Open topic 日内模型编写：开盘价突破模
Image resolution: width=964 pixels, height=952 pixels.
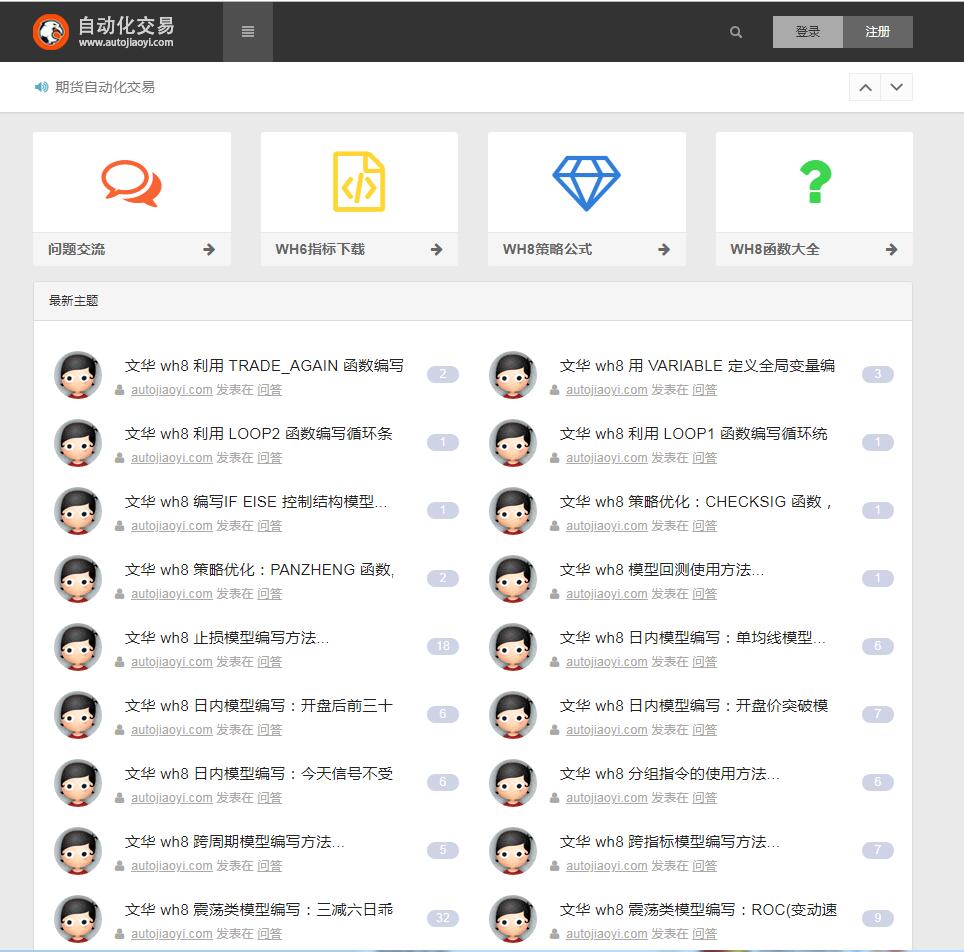click(x=693, y=706)
